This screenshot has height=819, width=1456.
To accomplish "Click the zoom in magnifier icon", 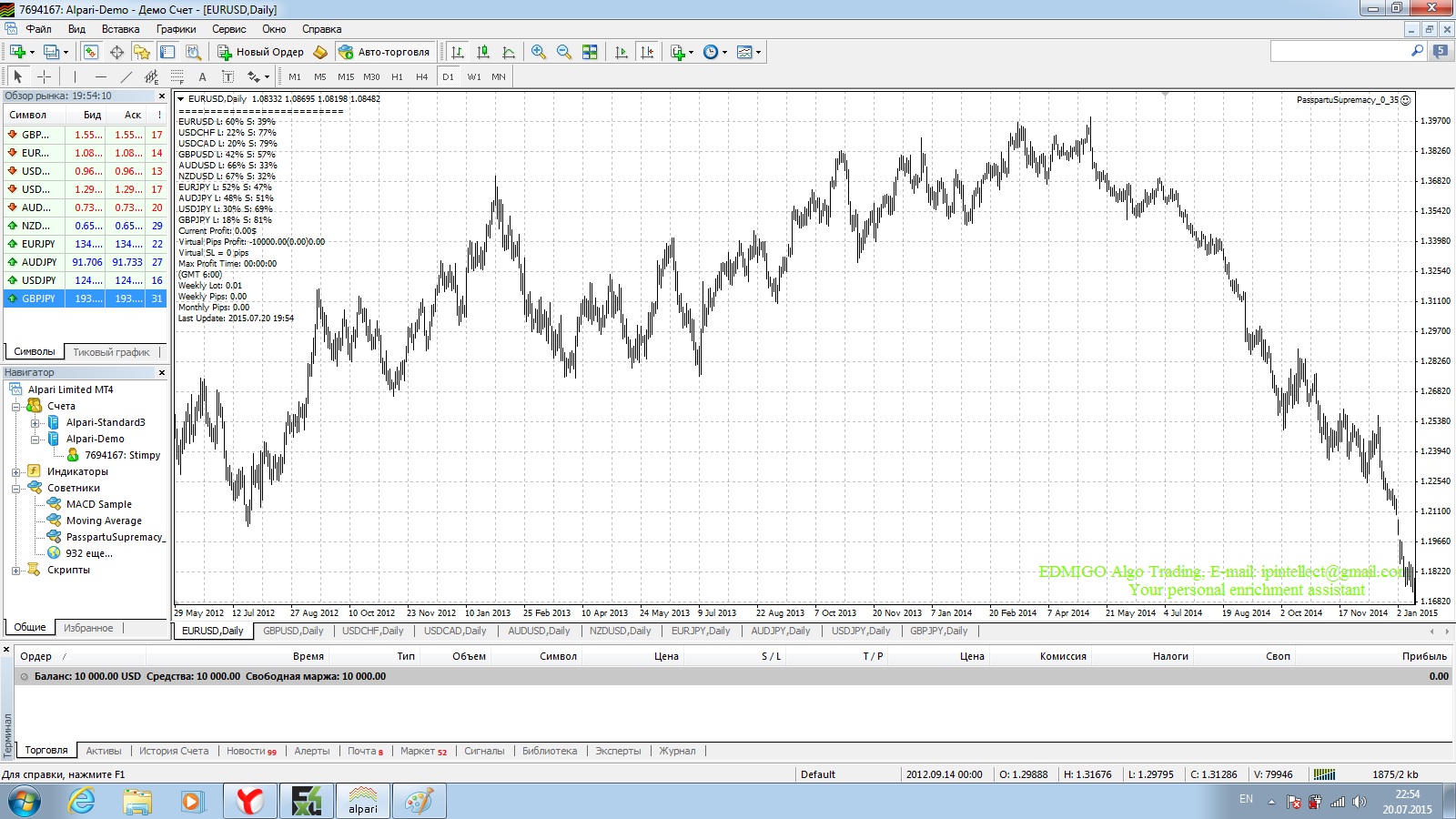I will [x=539, y=52].
